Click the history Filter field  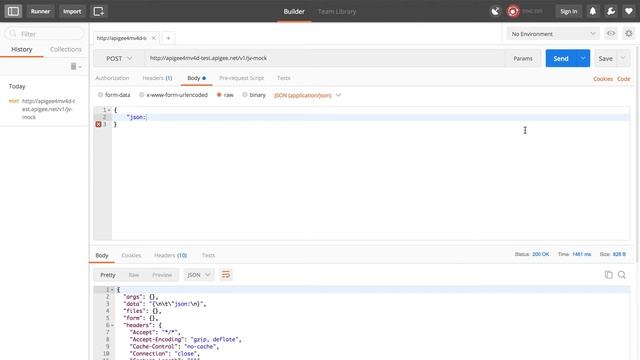[x=44, y=33]
